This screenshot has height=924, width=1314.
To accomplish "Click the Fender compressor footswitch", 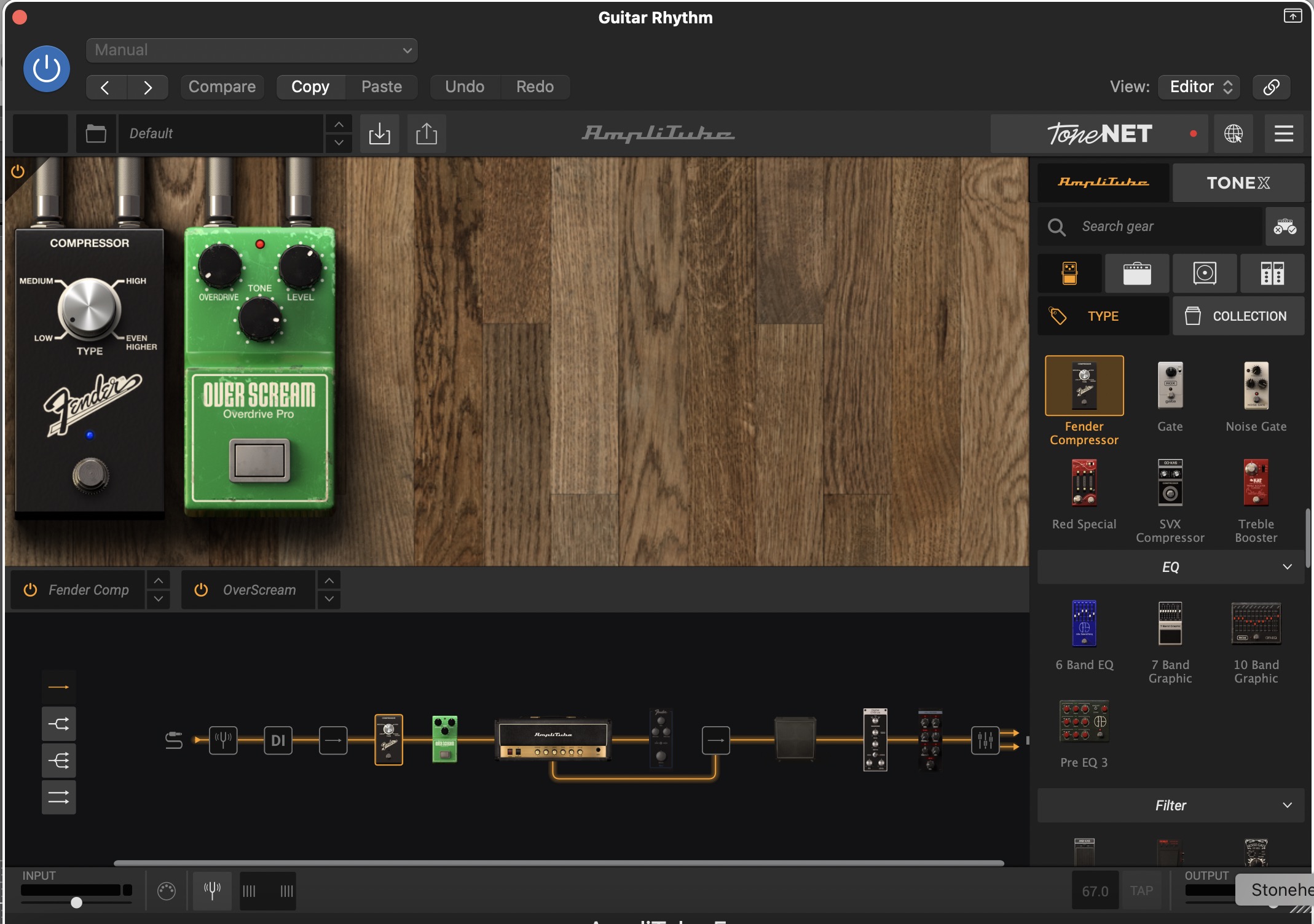I will click(91, 474).
